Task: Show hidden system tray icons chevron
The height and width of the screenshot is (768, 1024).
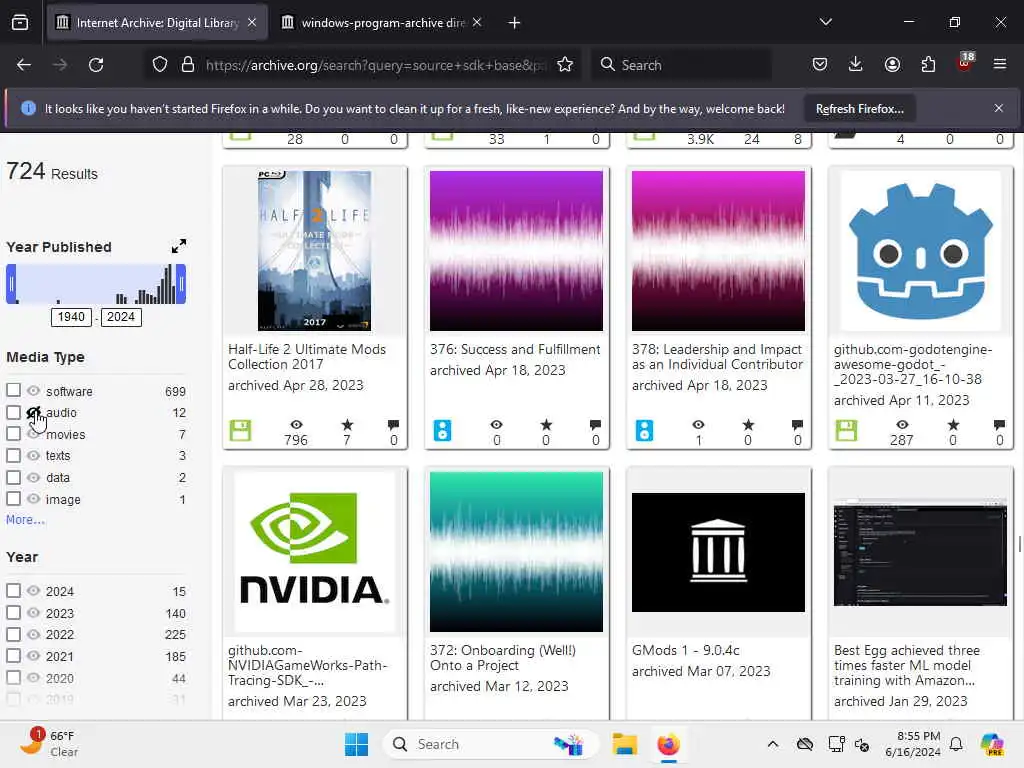Action: [773, 744]
